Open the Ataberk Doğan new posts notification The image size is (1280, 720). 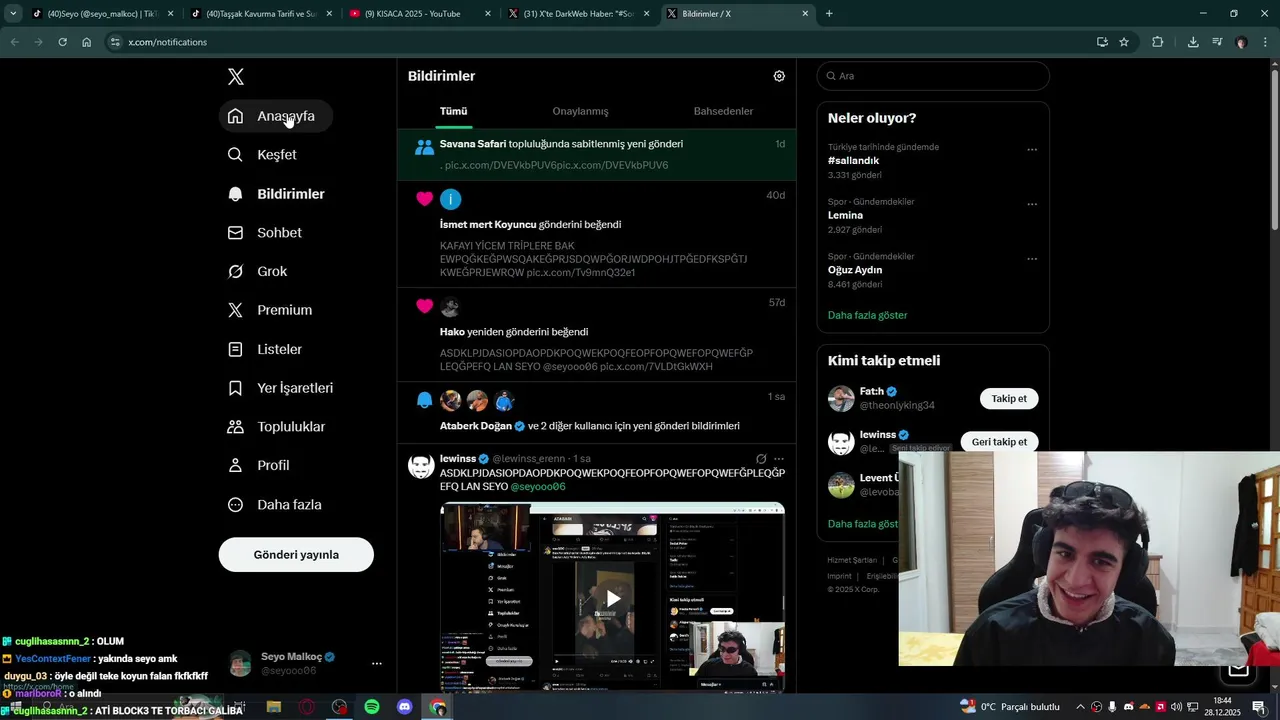pyautogui.click(x=597, y=413)
